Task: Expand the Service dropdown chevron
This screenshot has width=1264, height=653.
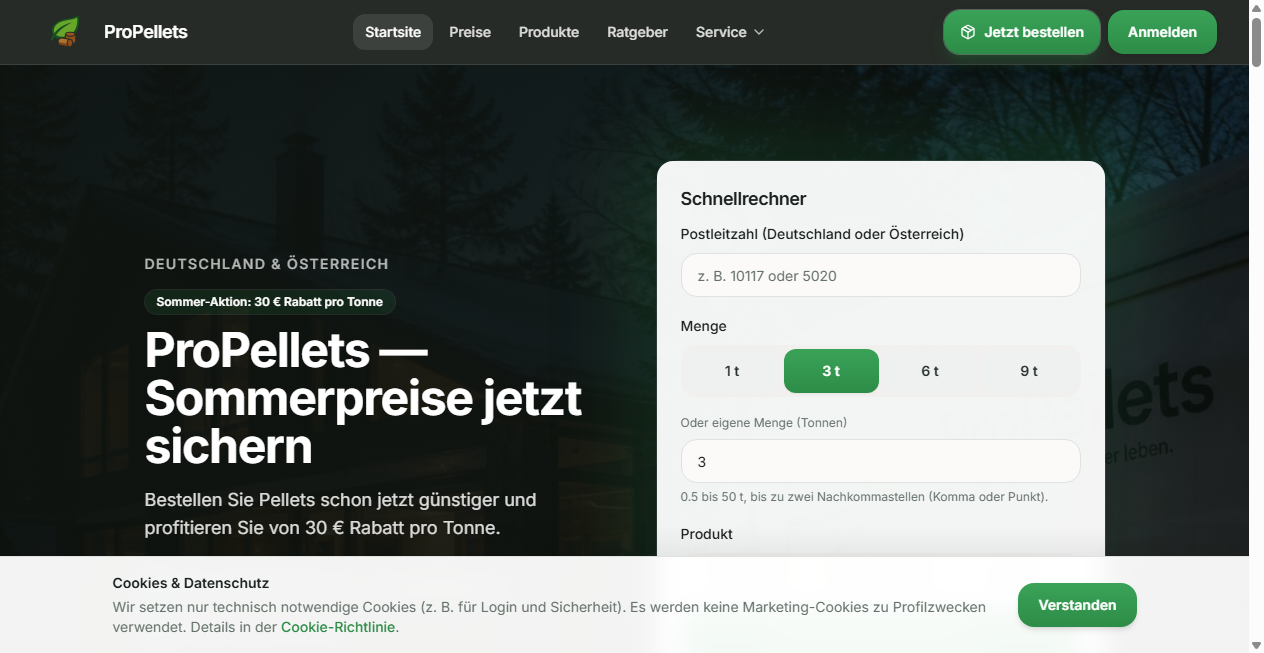Action: pos(759,32)
